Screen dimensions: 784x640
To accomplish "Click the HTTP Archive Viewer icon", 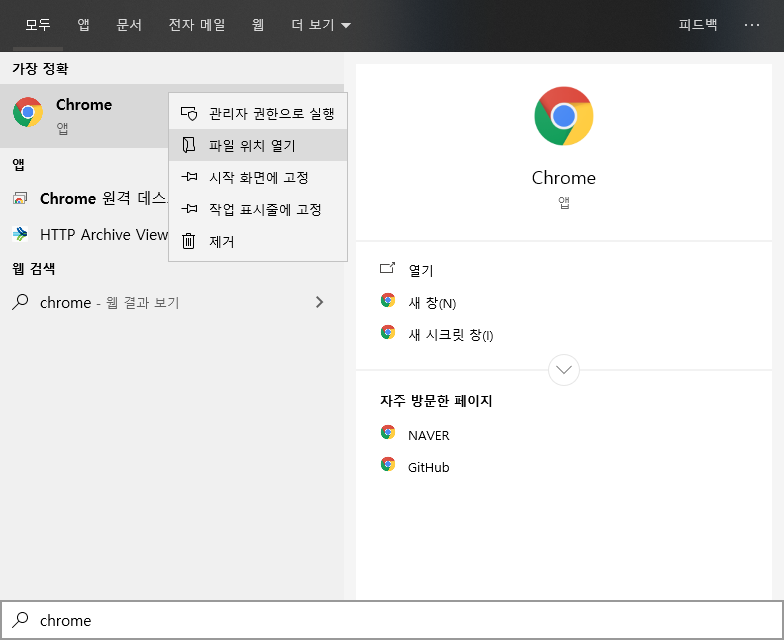I will point(20,234).
